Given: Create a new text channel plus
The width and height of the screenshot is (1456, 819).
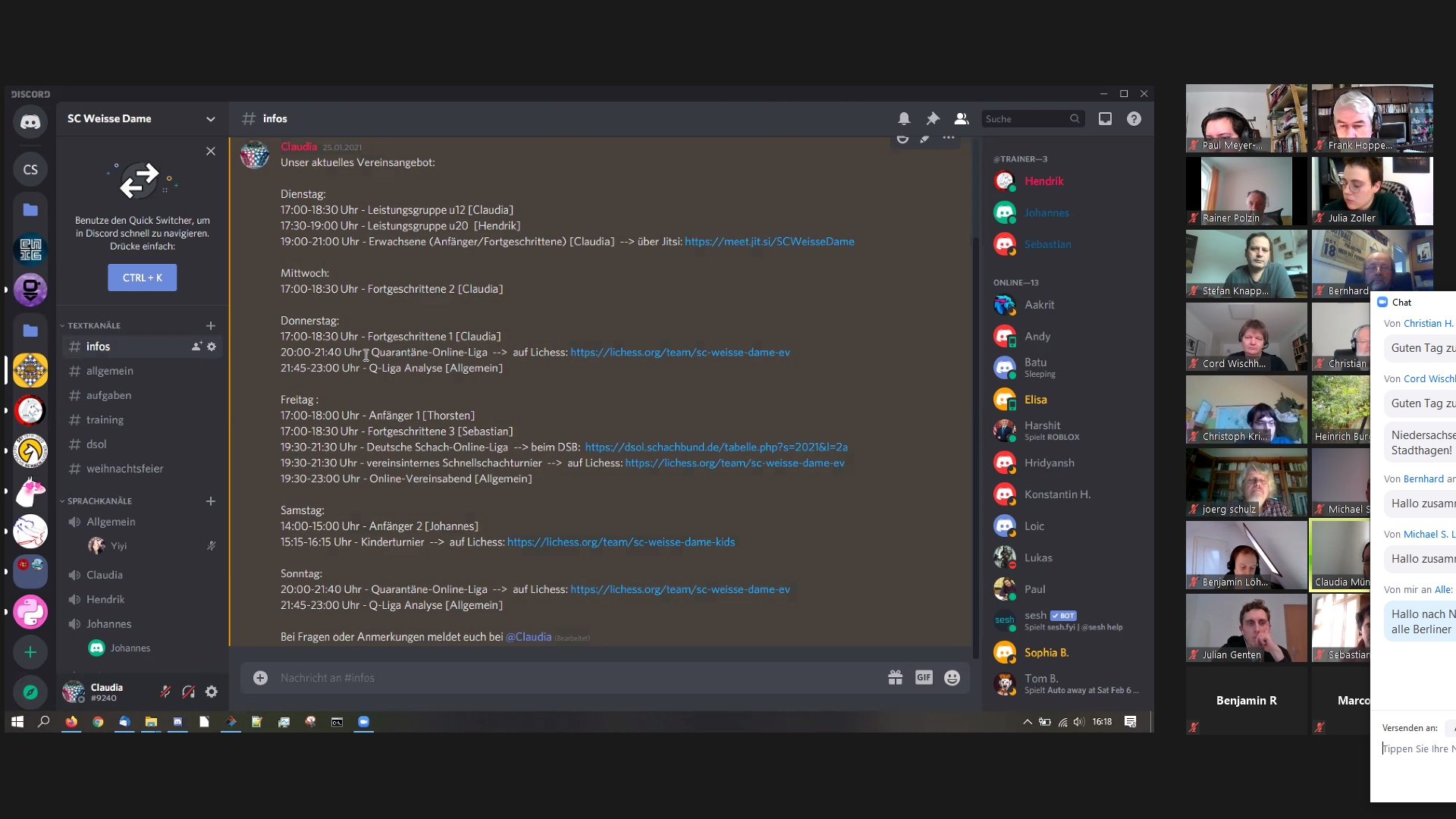Looking at the screenshot, I should (211, 325).
